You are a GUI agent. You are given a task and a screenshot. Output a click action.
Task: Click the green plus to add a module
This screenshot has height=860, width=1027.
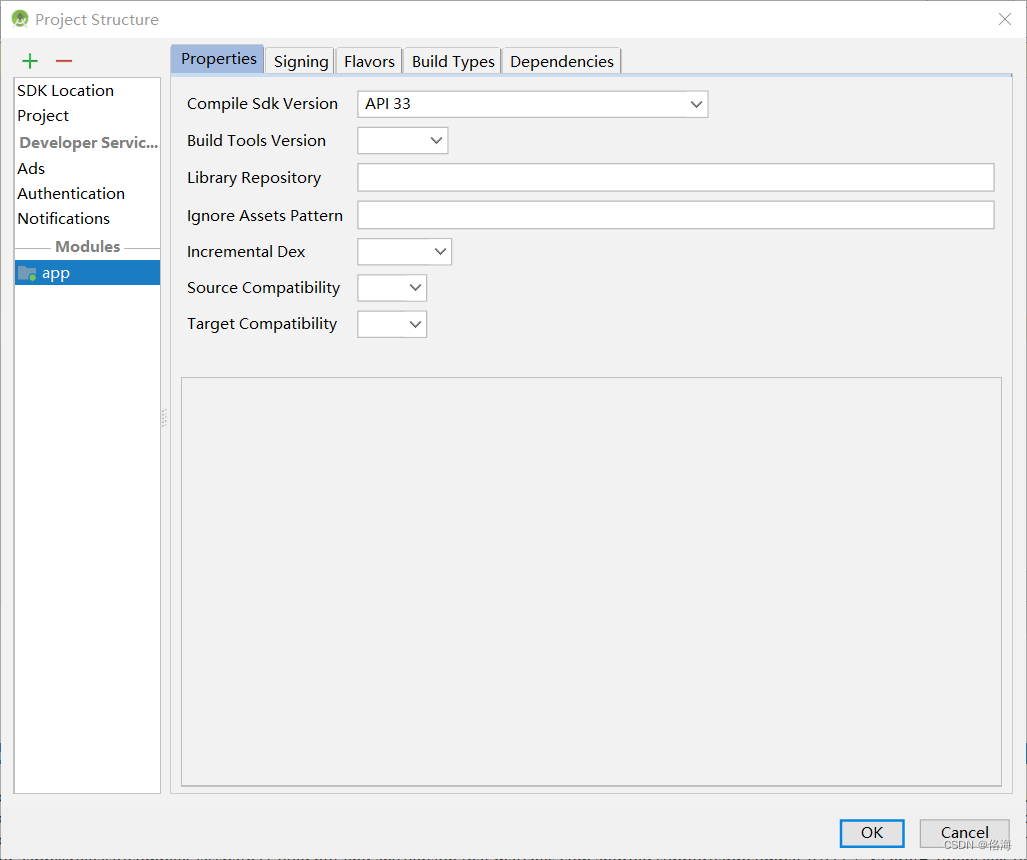pos(29,60)
